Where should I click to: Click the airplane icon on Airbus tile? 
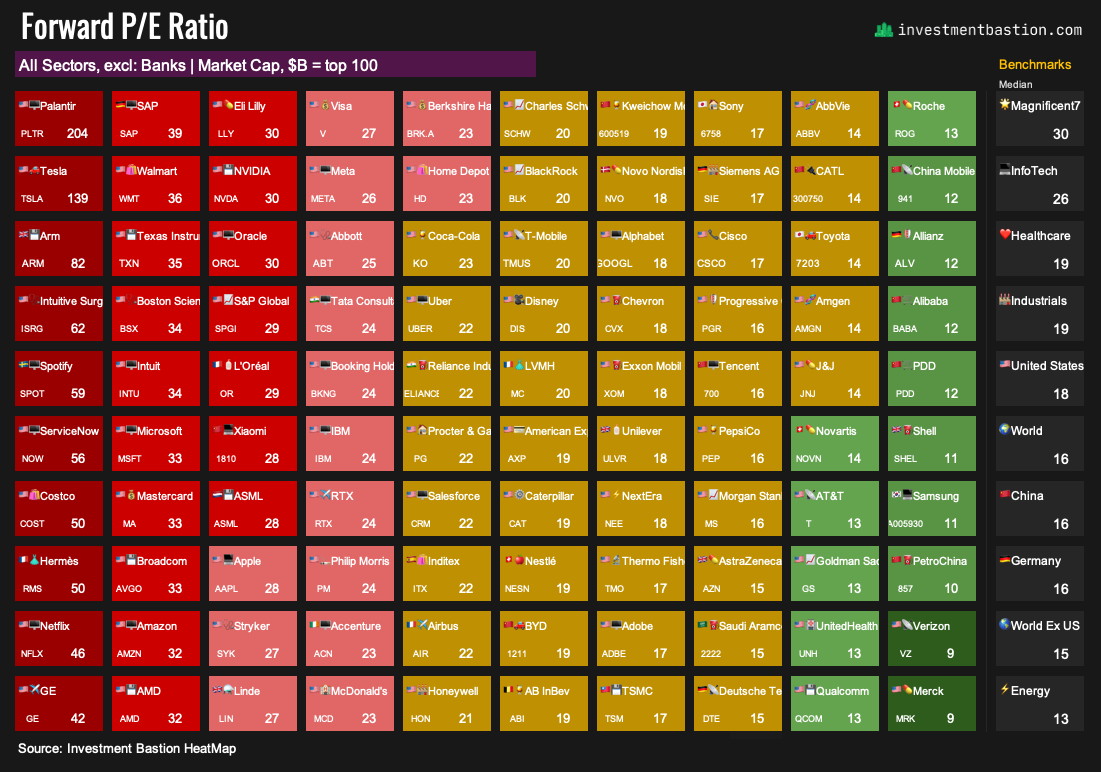(423, 625)
